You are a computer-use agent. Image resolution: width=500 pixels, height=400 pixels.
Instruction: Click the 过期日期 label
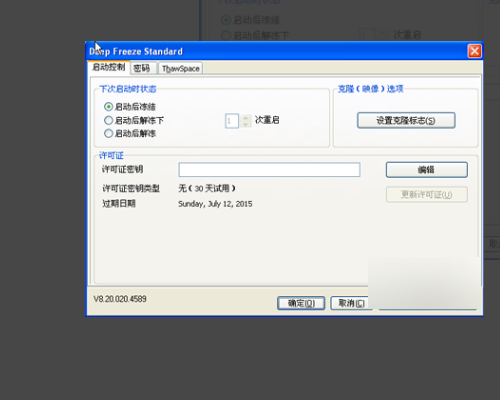119,203
